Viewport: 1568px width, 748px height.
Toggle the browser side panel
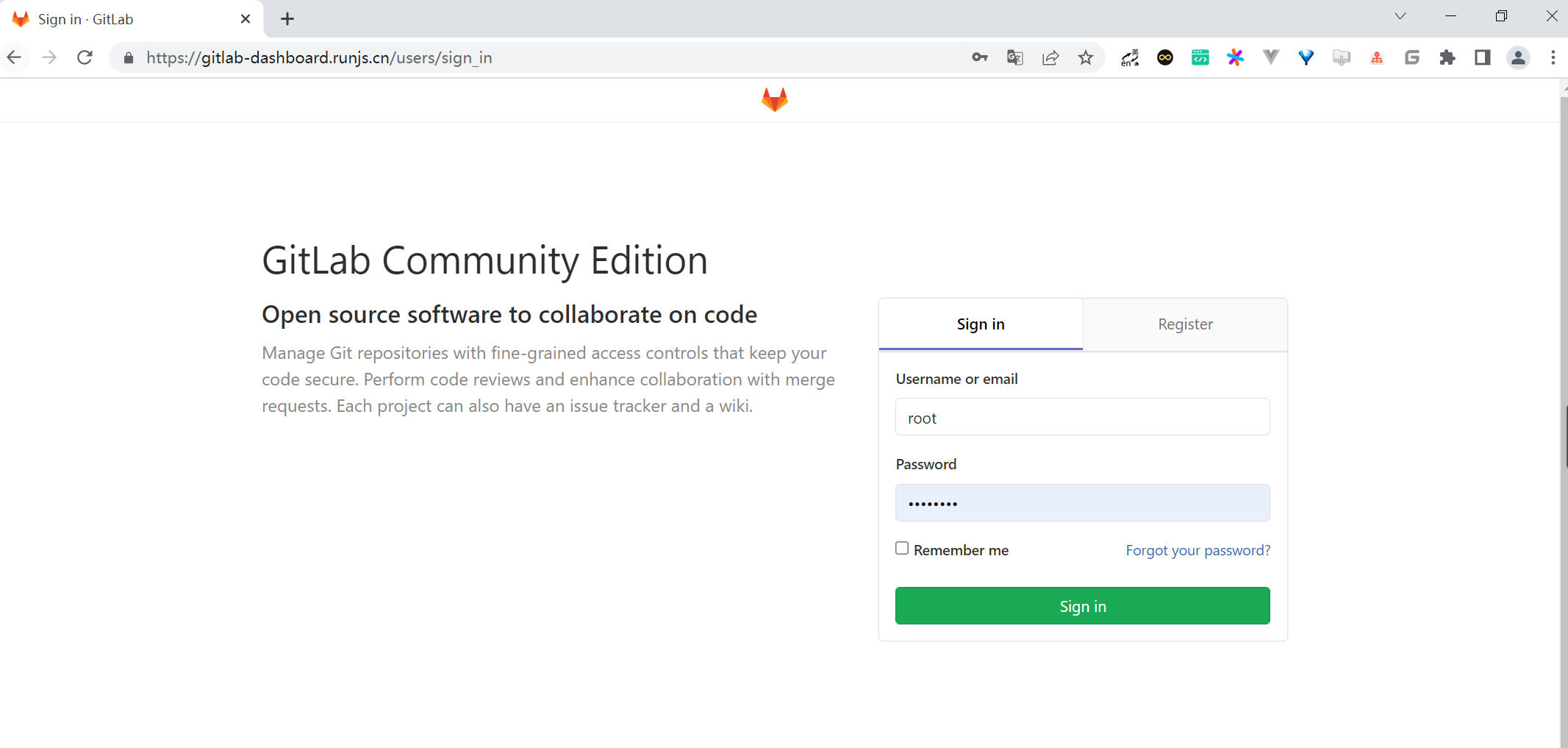point(1483,57)
